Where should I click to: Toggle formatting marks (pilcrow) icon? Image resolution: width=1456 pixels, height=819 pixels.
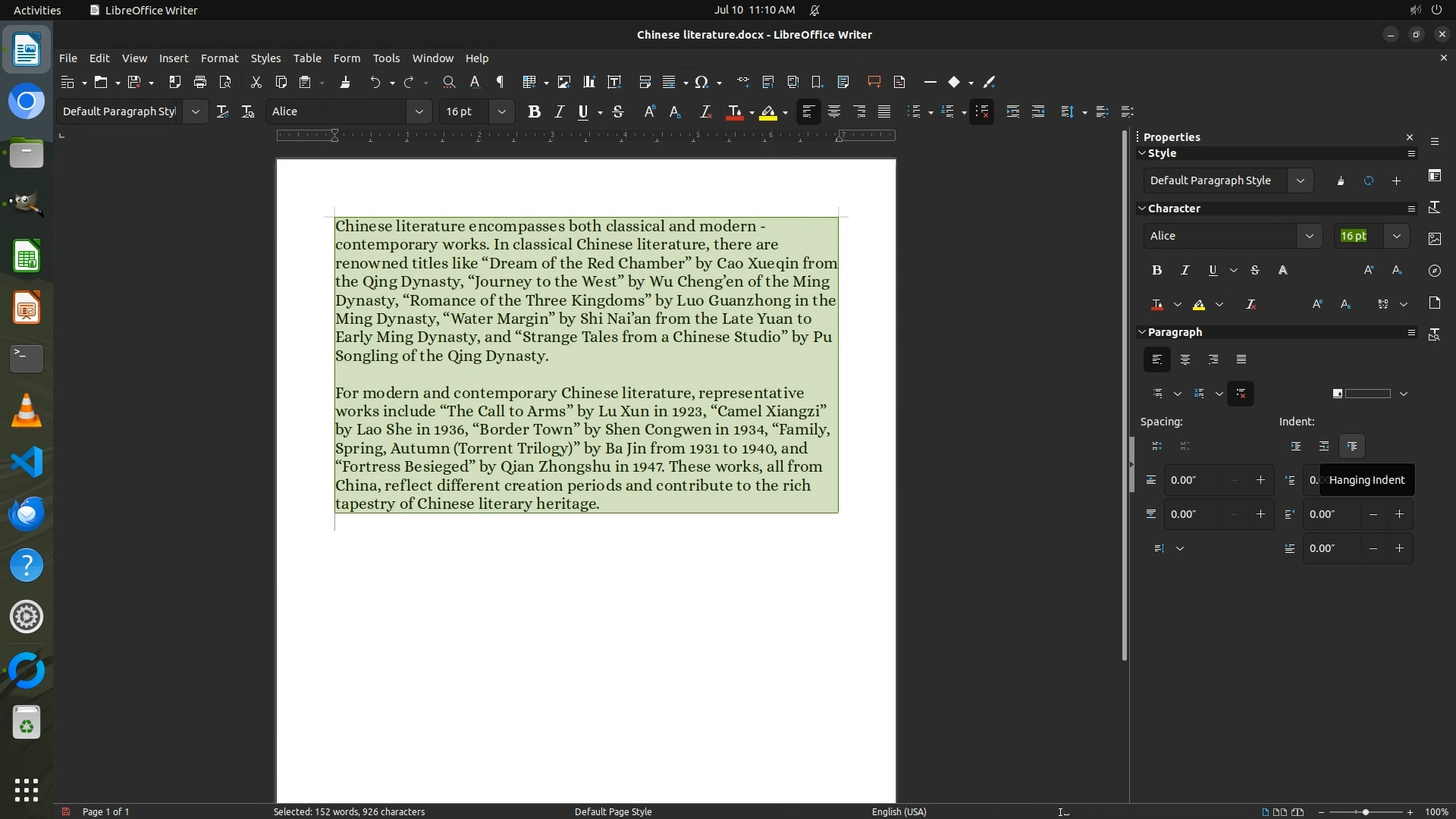500,82
